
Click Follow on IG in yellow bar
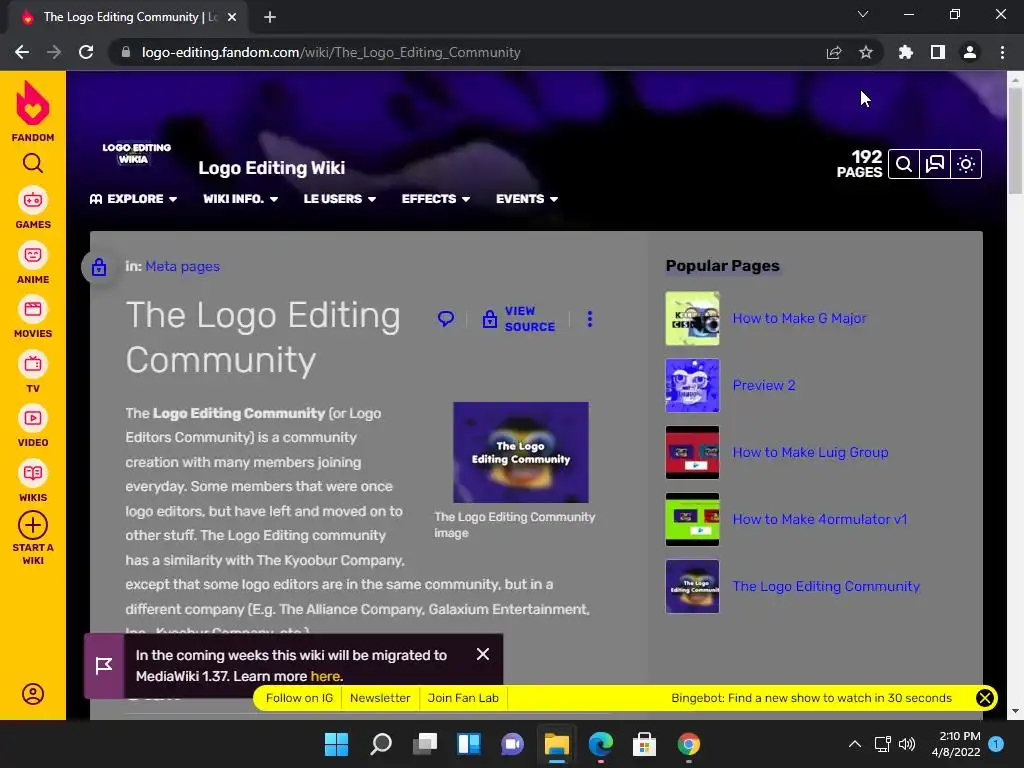coord(299,698)
